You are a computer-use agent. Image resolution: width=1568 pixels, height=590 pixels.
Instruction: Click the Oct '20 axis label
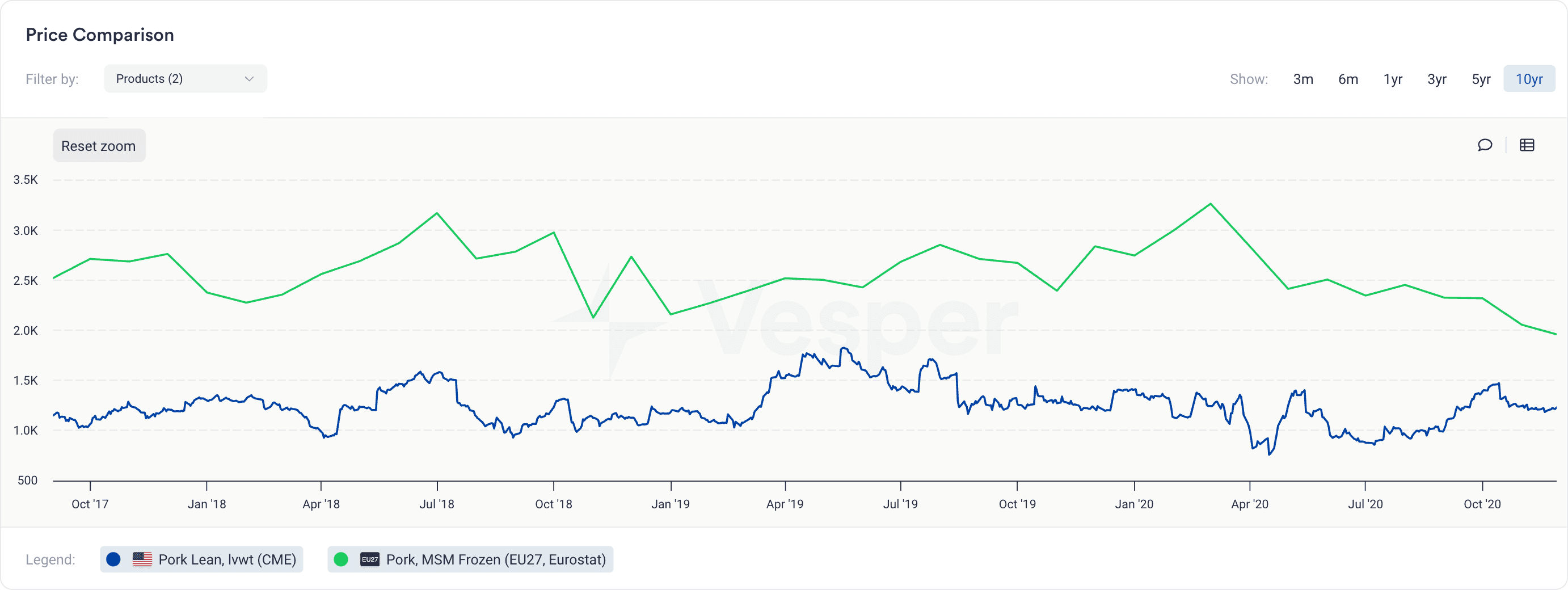point(1482,504)
